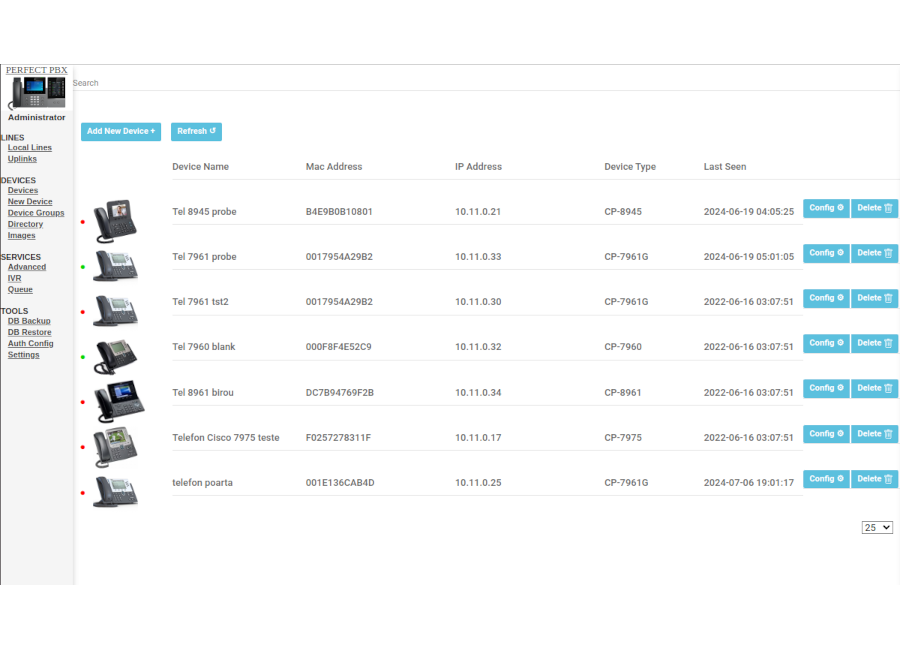Click red status dot for Telefon Cisco 7975

coord(83,447)
